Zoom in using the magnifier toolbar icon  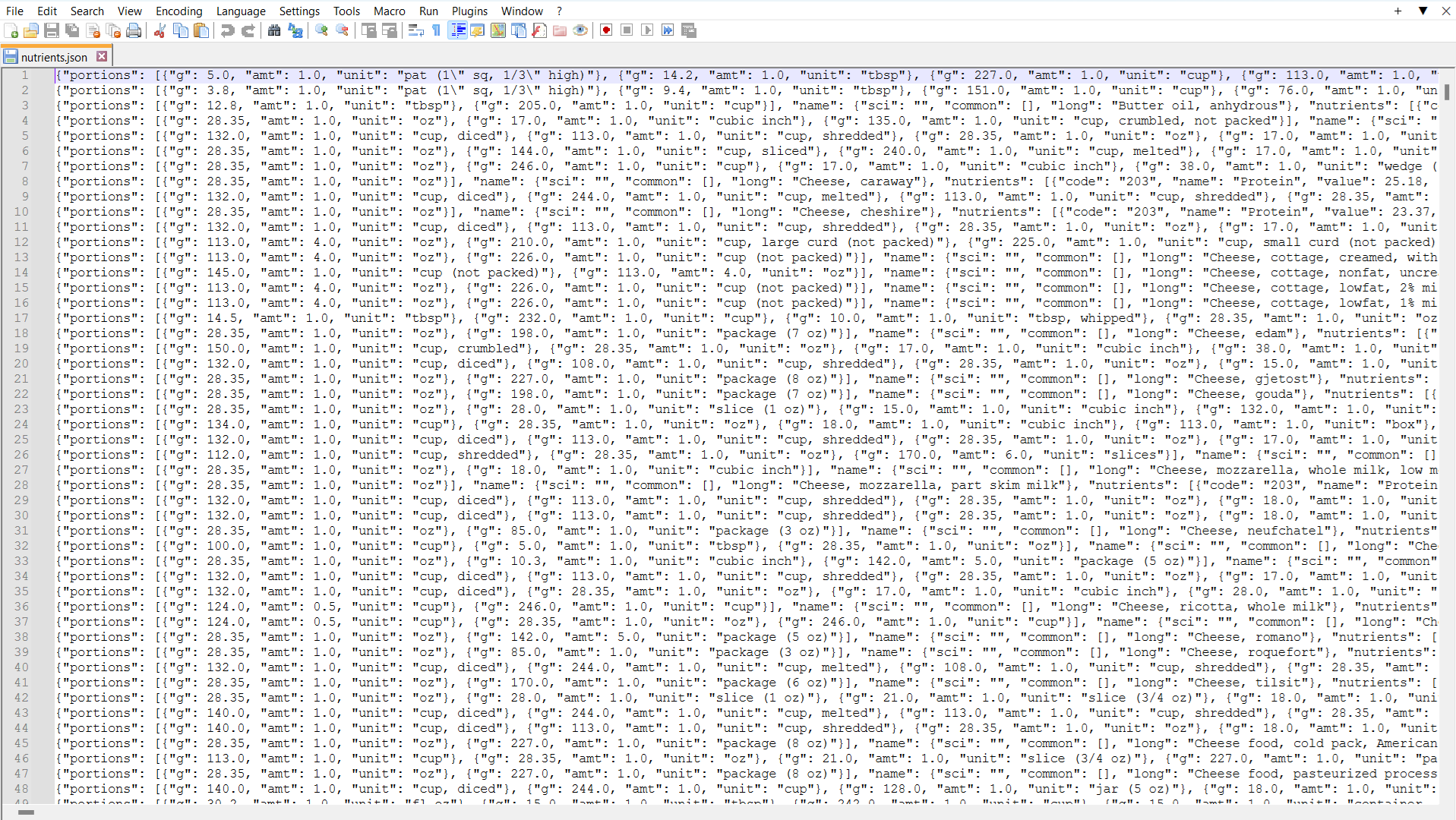[x=321, y=30]
